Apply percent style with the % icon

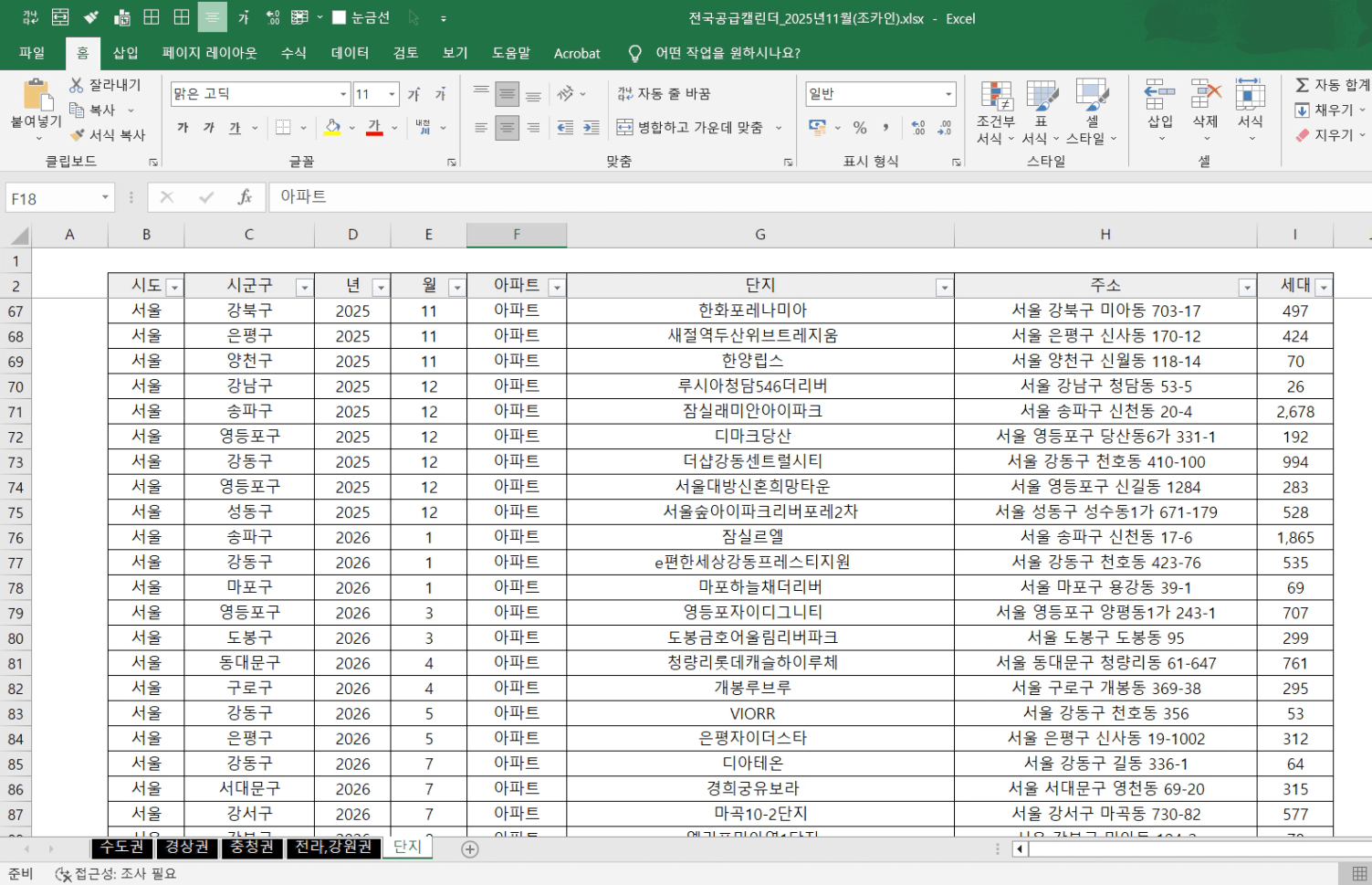[x=860, y=128]
